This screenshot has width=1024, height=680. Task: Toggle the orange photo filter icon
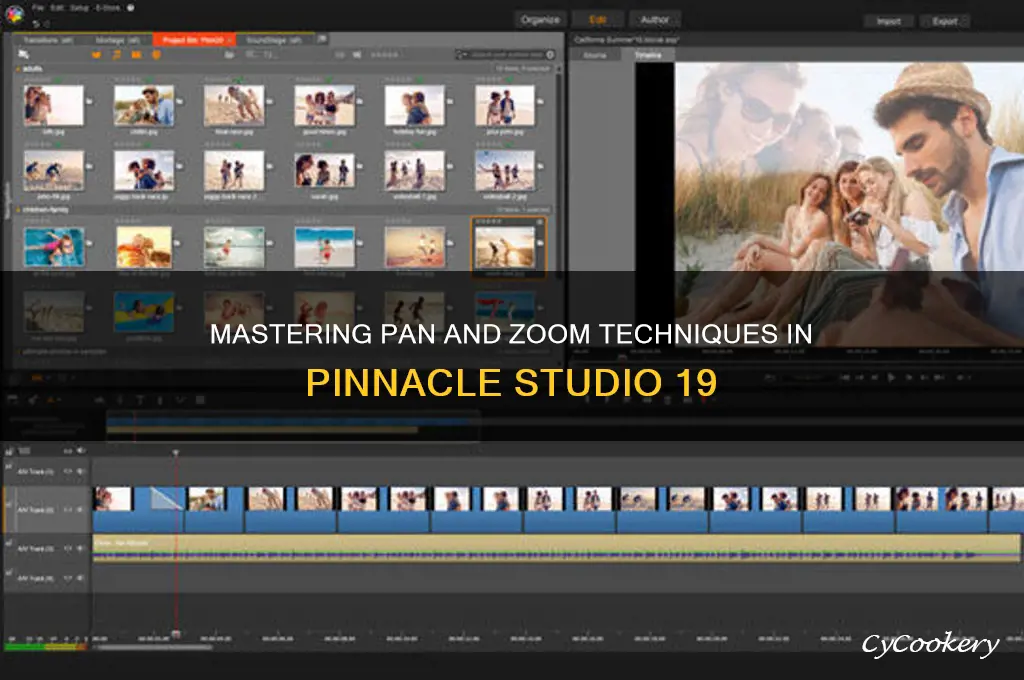pyautogui.click(x=136, y=55)
